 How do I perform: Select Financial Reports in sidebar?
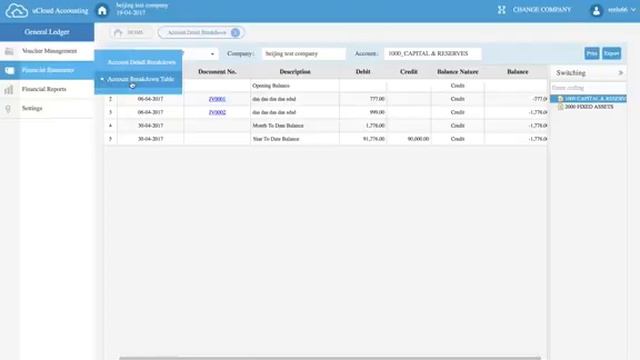coord(47,89)
